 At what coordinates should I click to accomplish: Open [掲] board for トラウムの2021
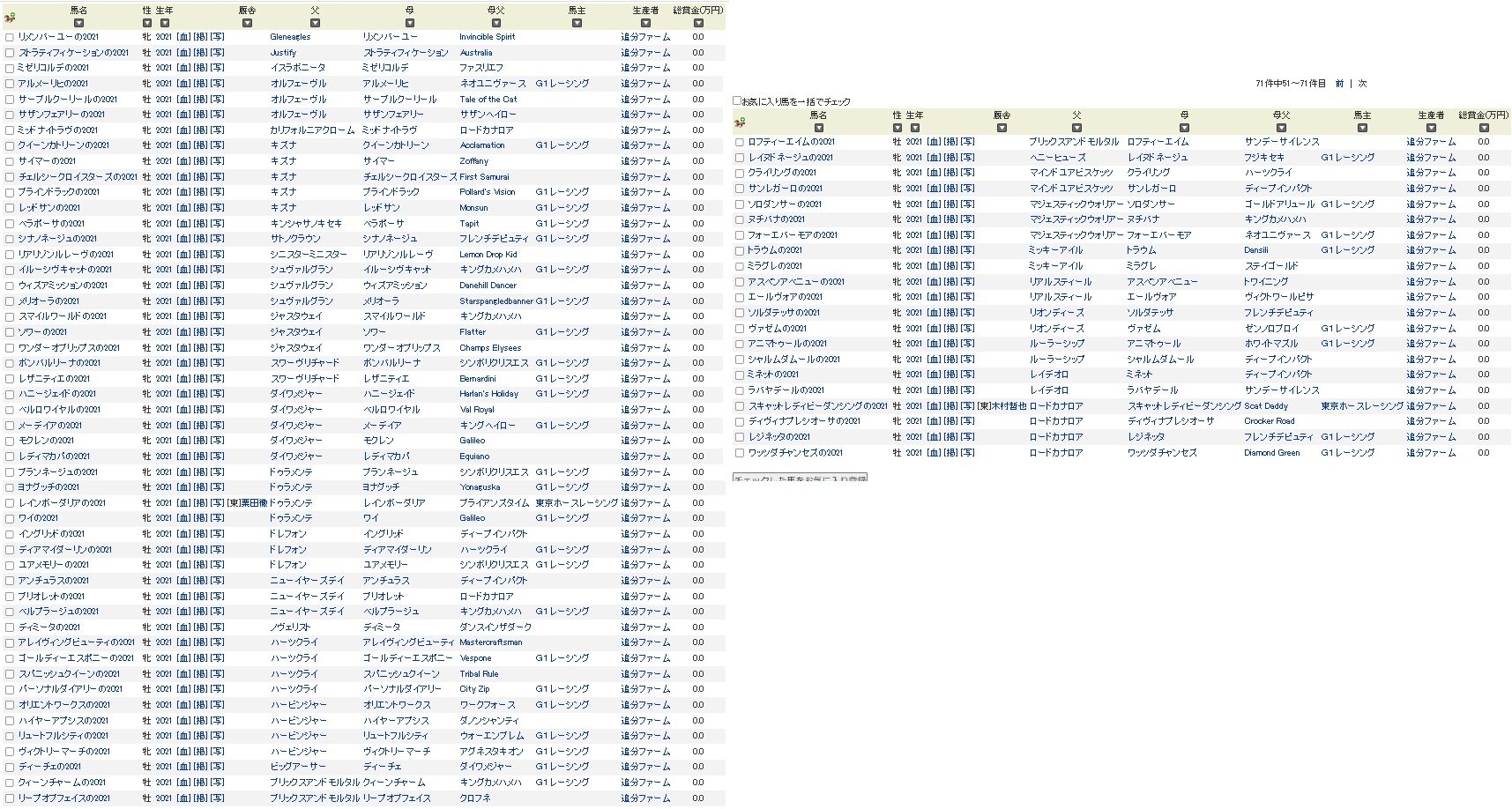[951, 250]
